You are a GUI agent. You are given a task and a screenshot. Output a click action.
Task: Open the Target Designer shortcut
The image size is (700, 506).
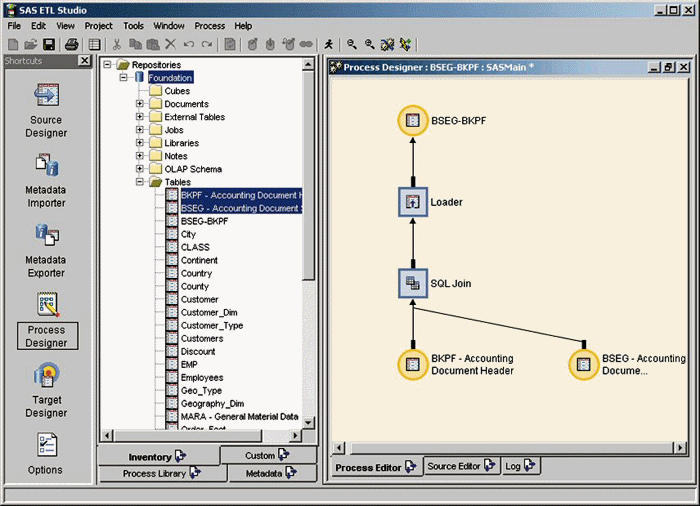[x=46, y=390]
